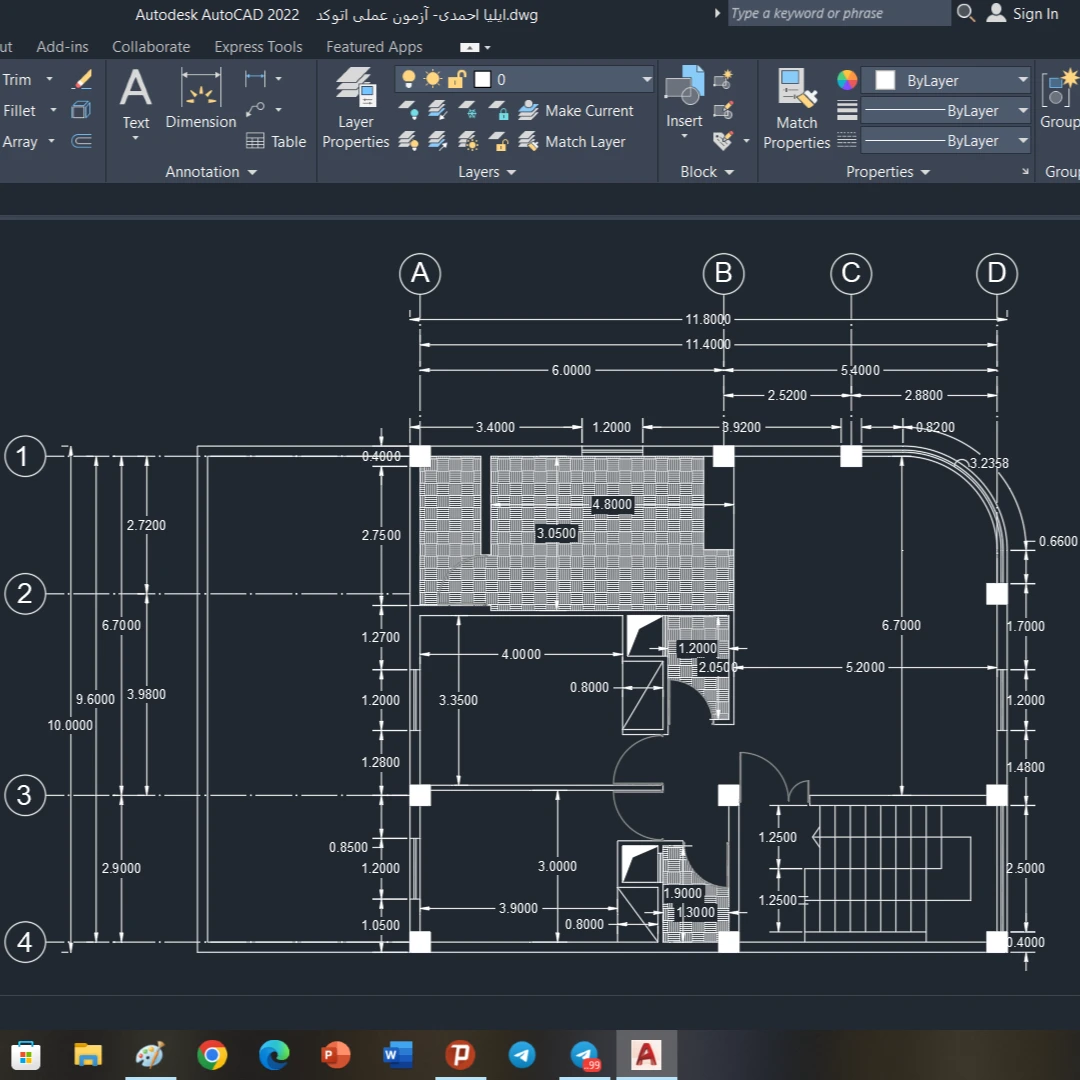Open the layer list dropdown
The image size is (1080, 1080).
coord(646,80)
